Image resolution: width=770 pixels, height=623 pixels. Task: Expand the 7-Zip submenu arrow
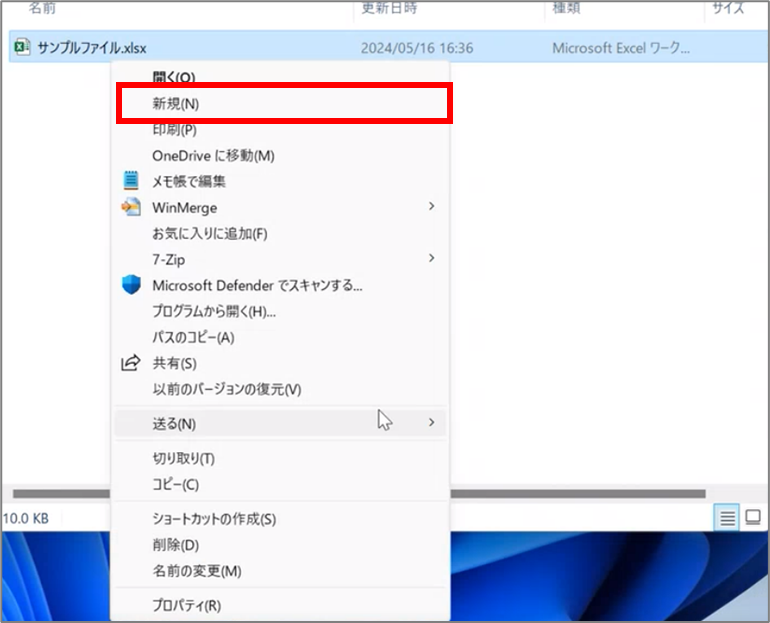tap(431, 258)
